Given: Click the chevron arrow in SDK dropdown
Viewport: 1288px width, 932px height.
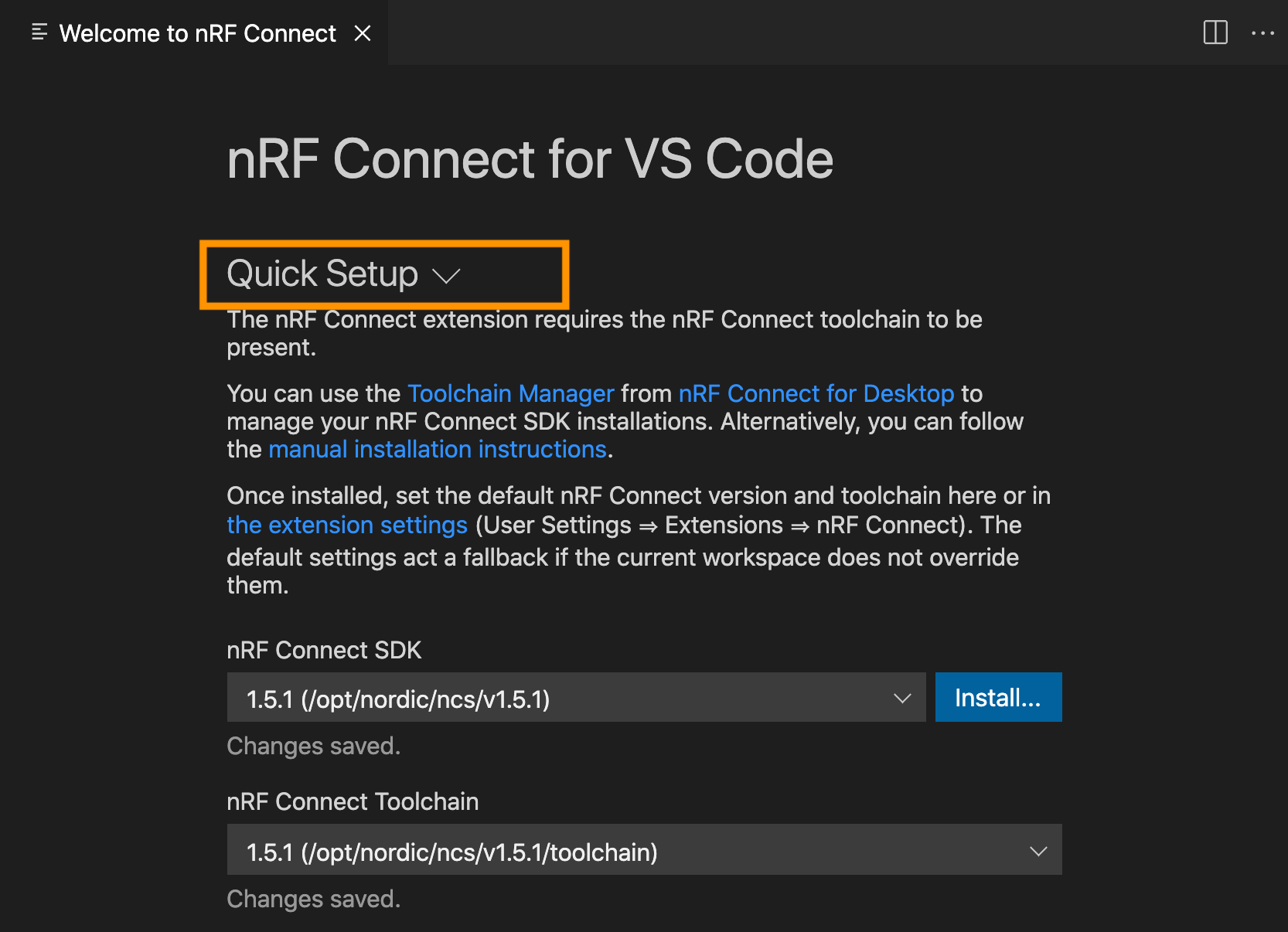Looking at the screenshot, I should [x=901, y=698].
